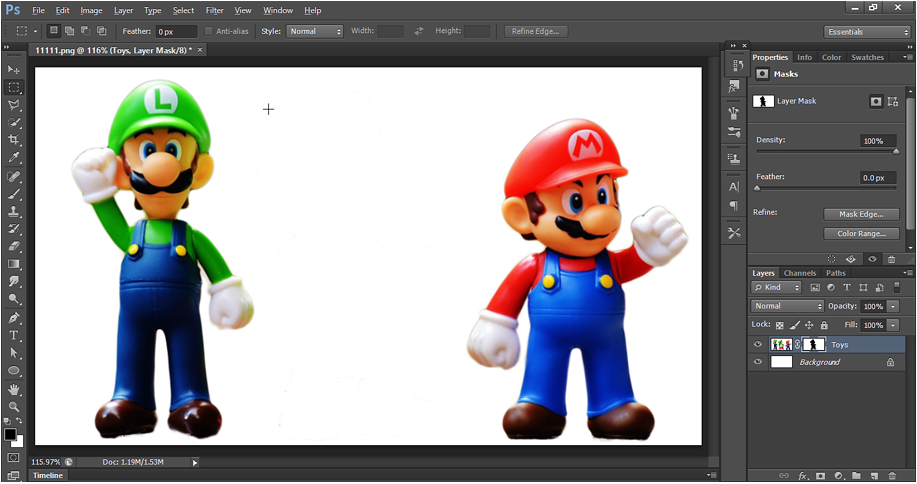Toggle pixel layer filter in Layers panel
Screen dimensions: 917x484
pos(815,288)
